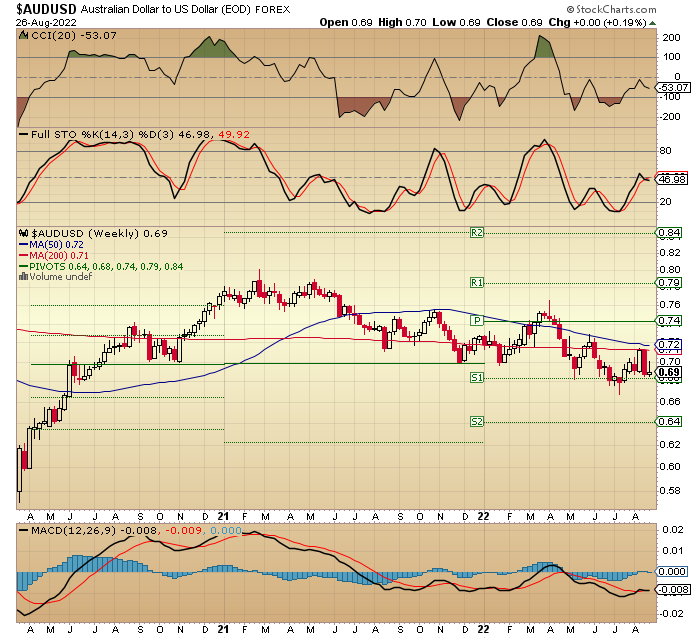Click the candlestick icon beside $AUDUSD (Weekly)

click(x=24, y=233)
